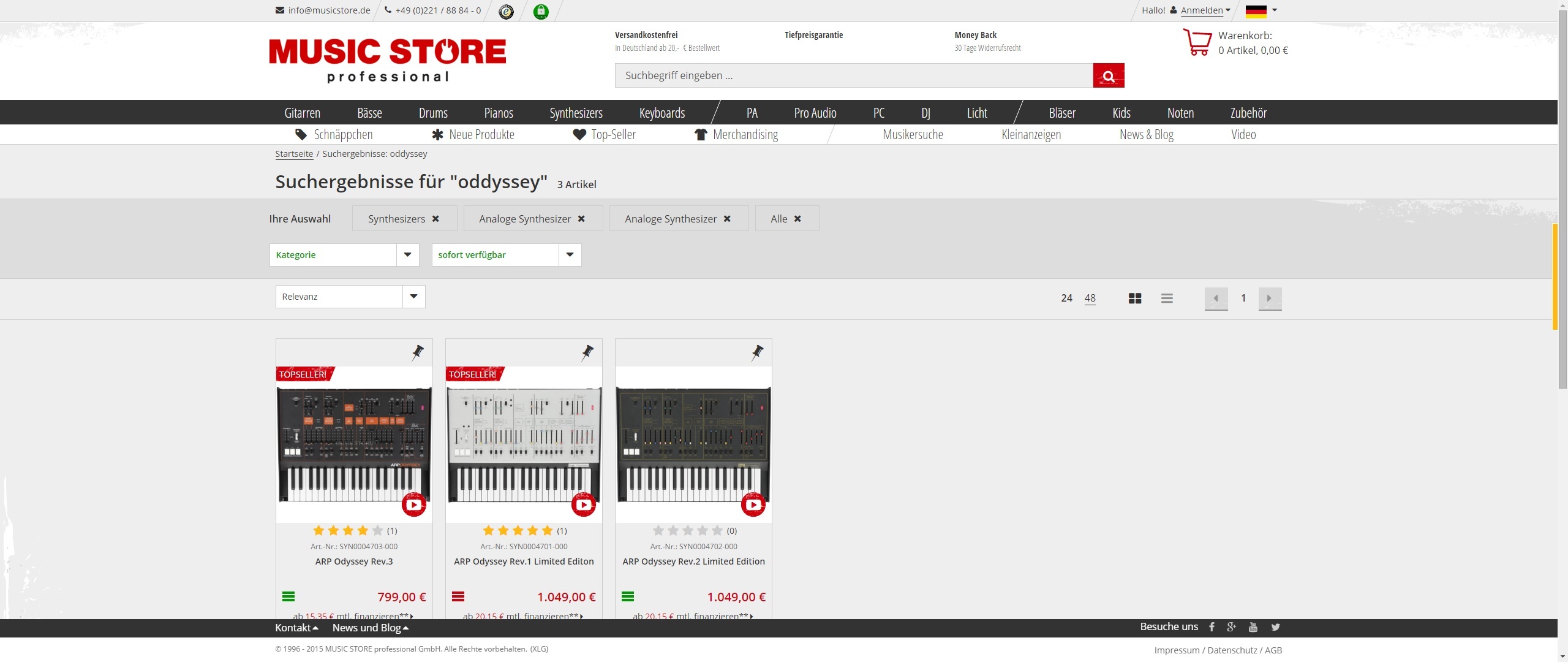Expand the Anmelden account dropdown
The image size is (1568, 662).
pos(1205,10)
